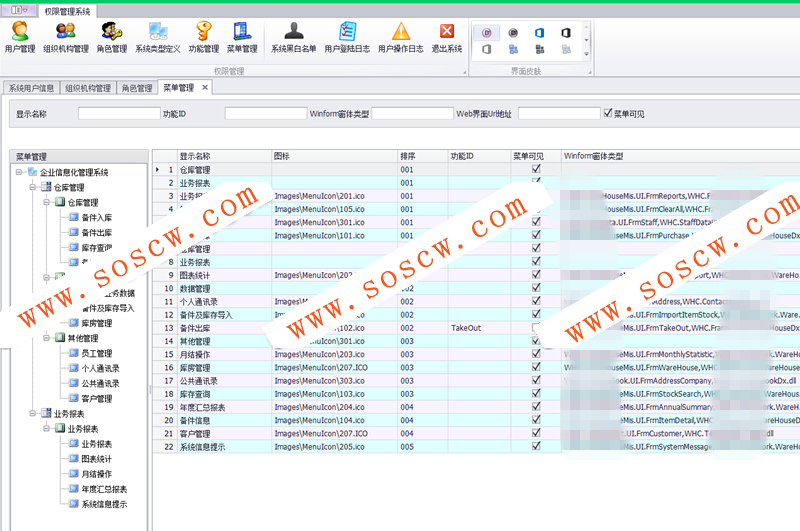Image resolution: width=800 pixels, height=531 pixels.
Task: Toggle 菜单可见 checkbox in row 1 仓库管理
Action: pyautogui.click(x=536, y=169)
